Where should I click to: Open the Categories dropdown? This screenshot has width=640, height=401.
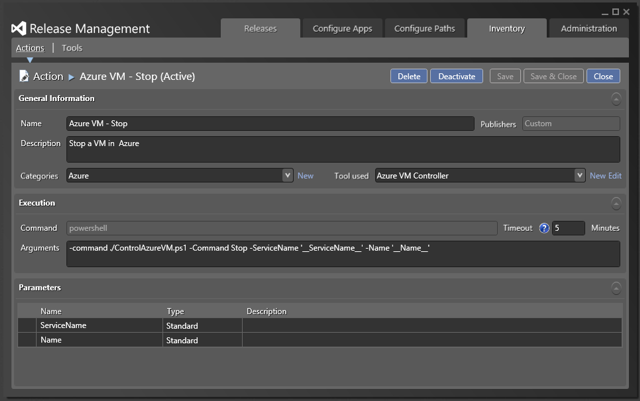[287, 176]
